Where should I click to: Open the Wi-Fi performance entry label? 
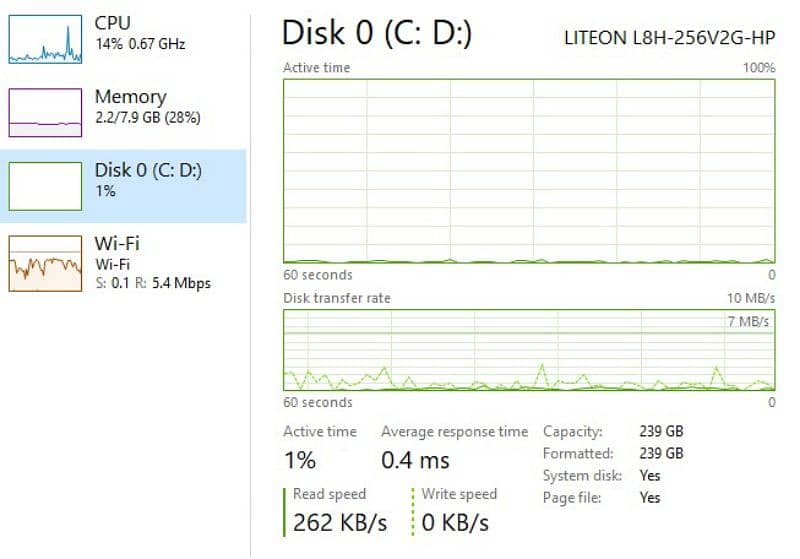point(116,243)
